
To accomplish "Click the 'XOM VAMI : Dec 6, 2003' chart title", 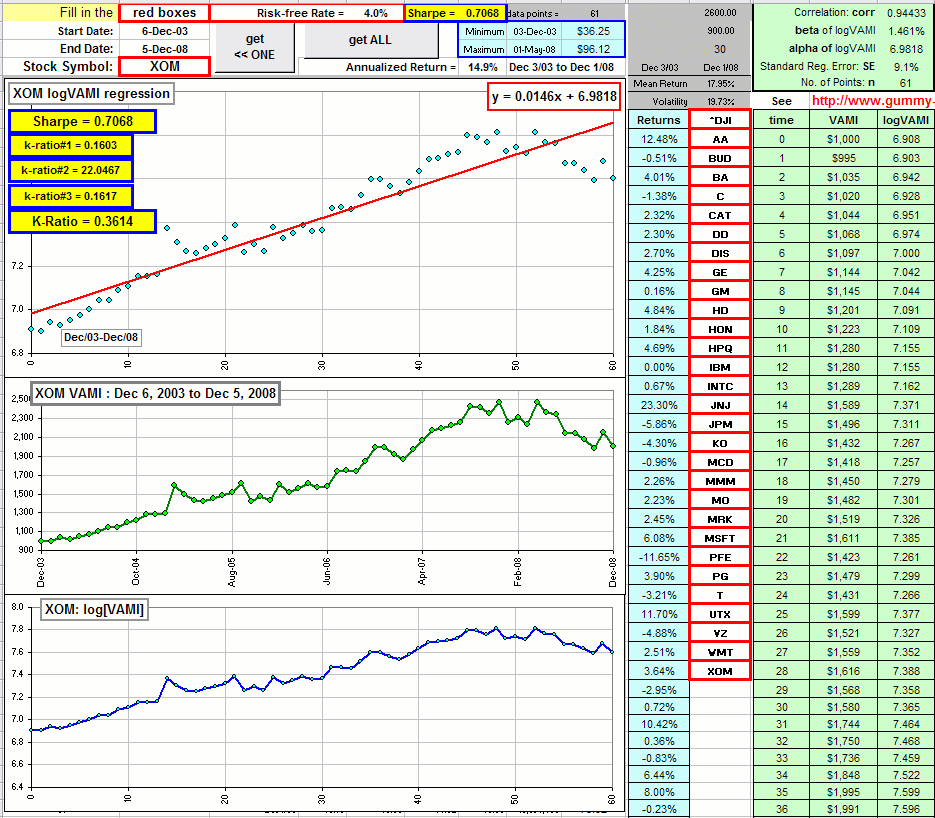I will [x=156, y=393].
